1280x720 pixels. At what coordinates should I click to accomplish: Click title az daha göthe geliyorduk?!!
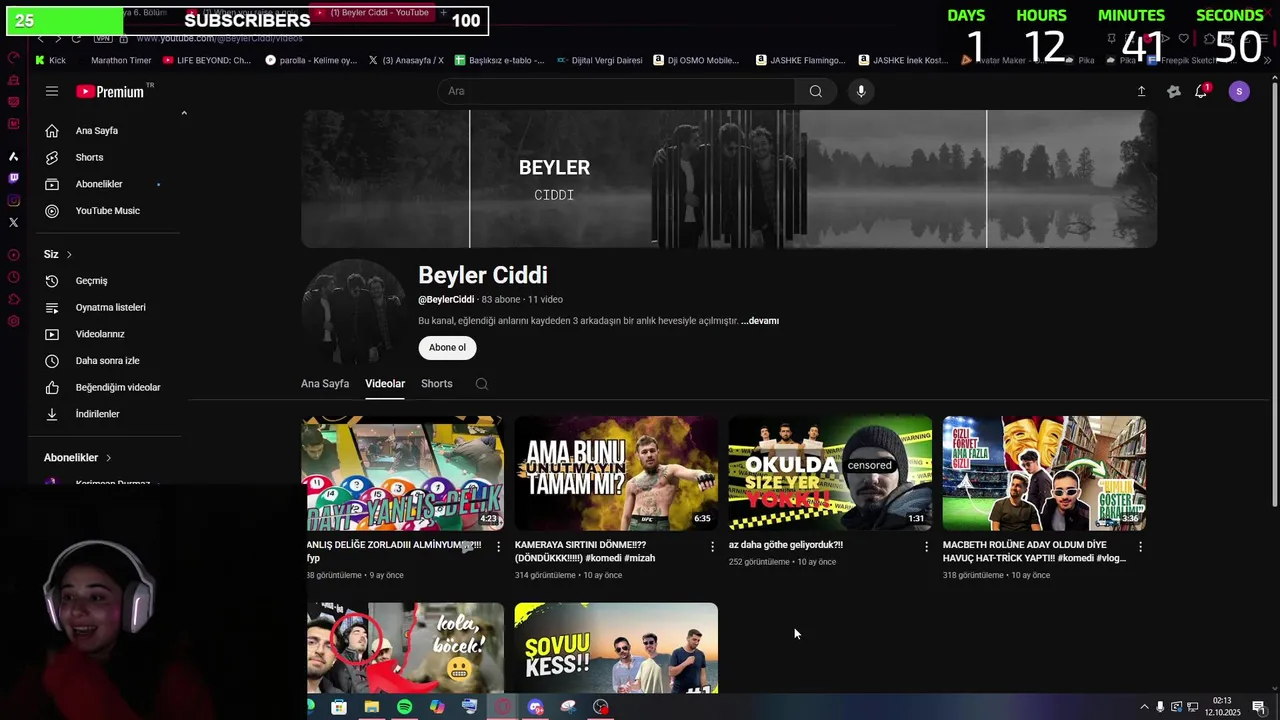click(x=786, y=545)
